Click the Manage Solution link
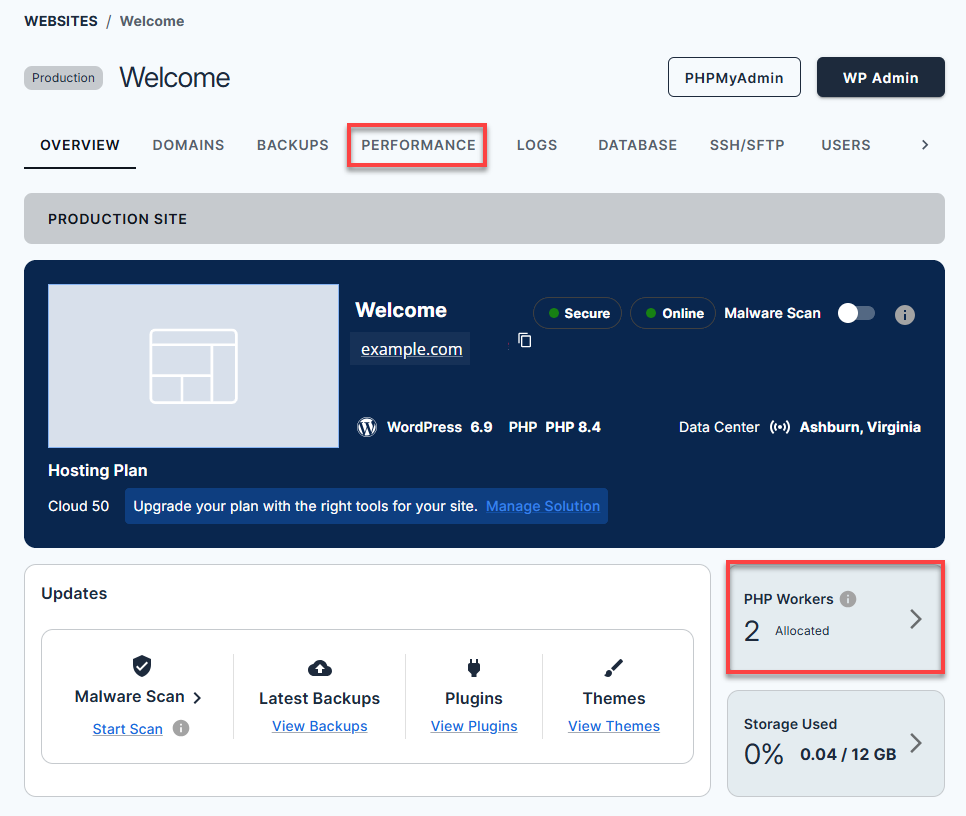This screenshot has width=966, height=816. [x=543, y=506]
